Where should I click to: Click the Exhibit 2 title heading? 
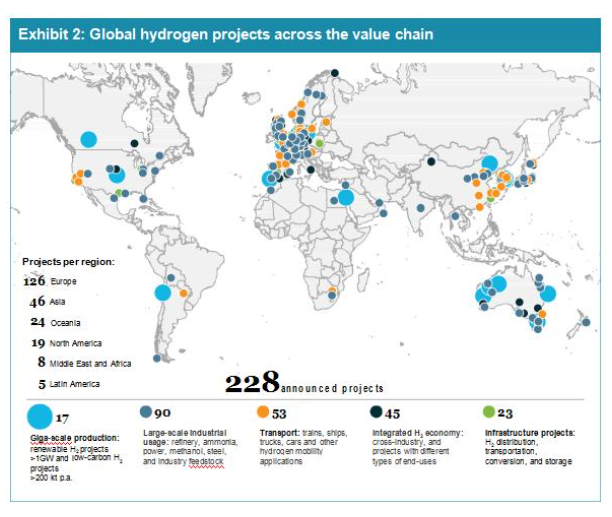pyautogui.click(x=226, y=35)
